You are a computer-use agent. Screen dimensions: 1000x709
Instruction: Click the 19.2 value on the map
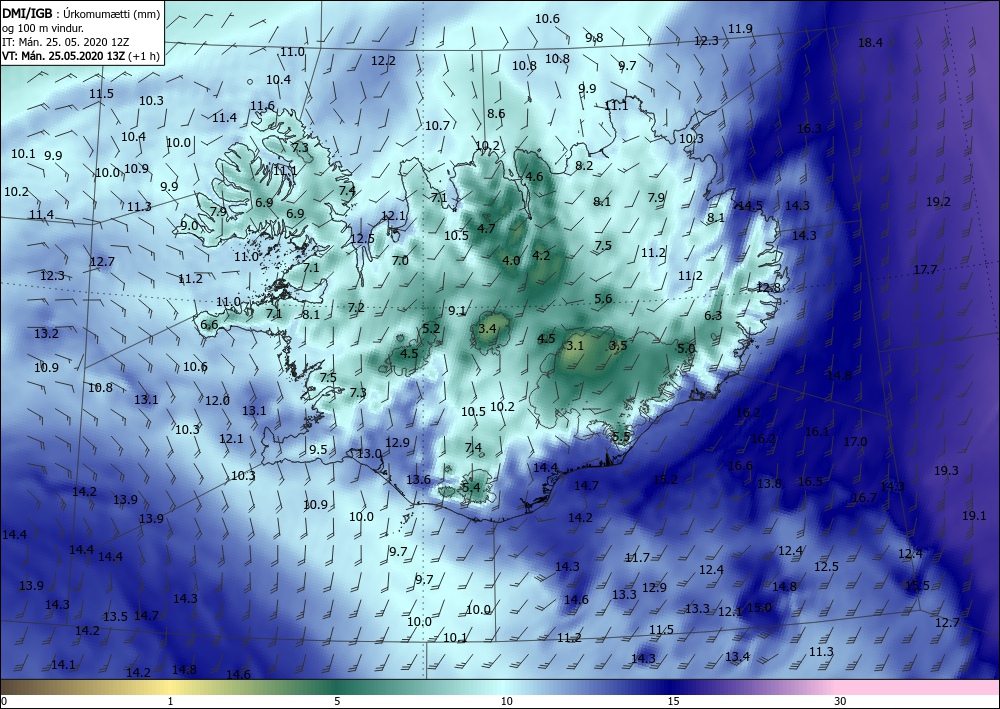(x=938, y=201)
